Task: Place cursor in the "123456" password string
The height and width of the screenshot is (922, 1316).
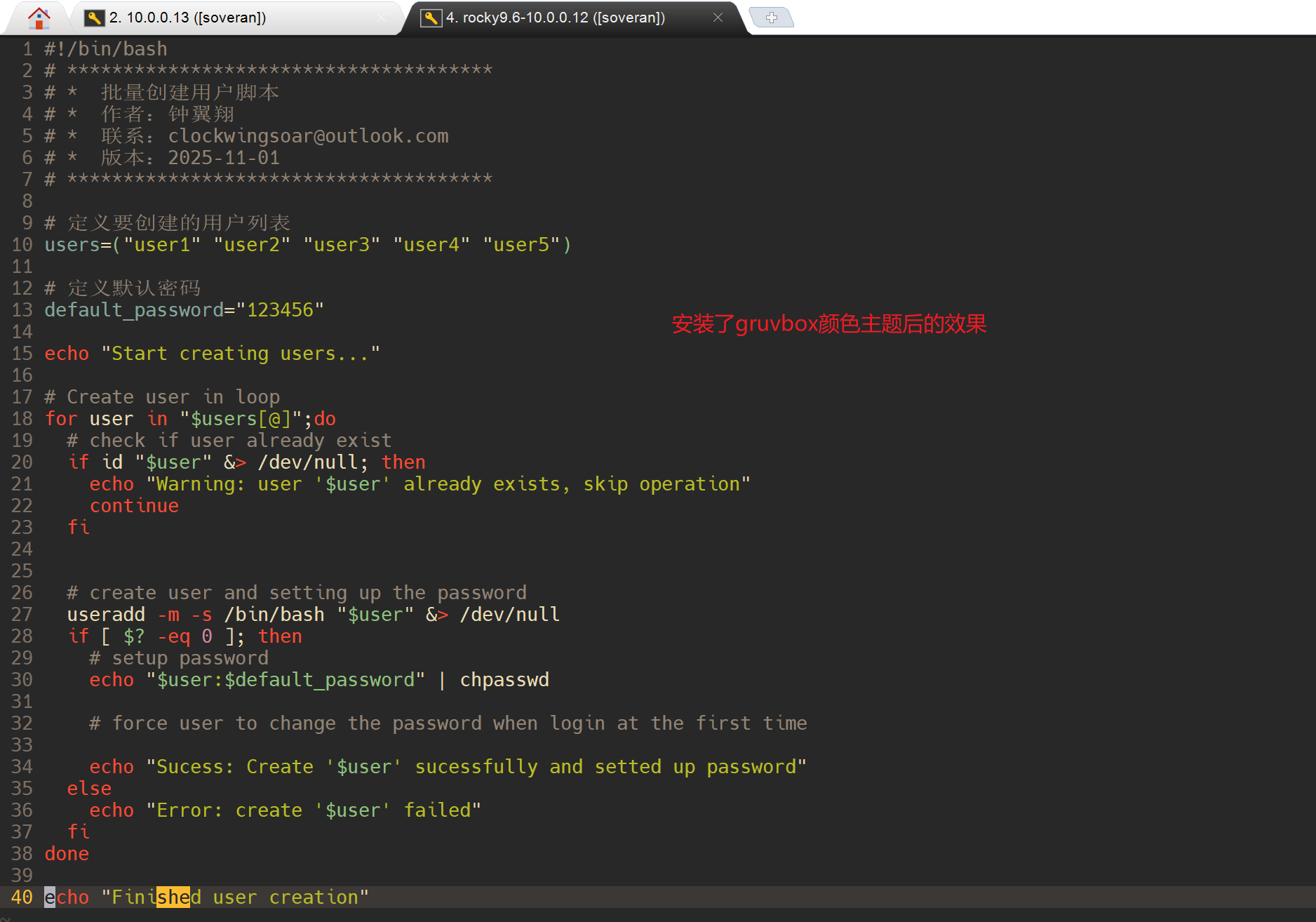Action: point(280,310)
